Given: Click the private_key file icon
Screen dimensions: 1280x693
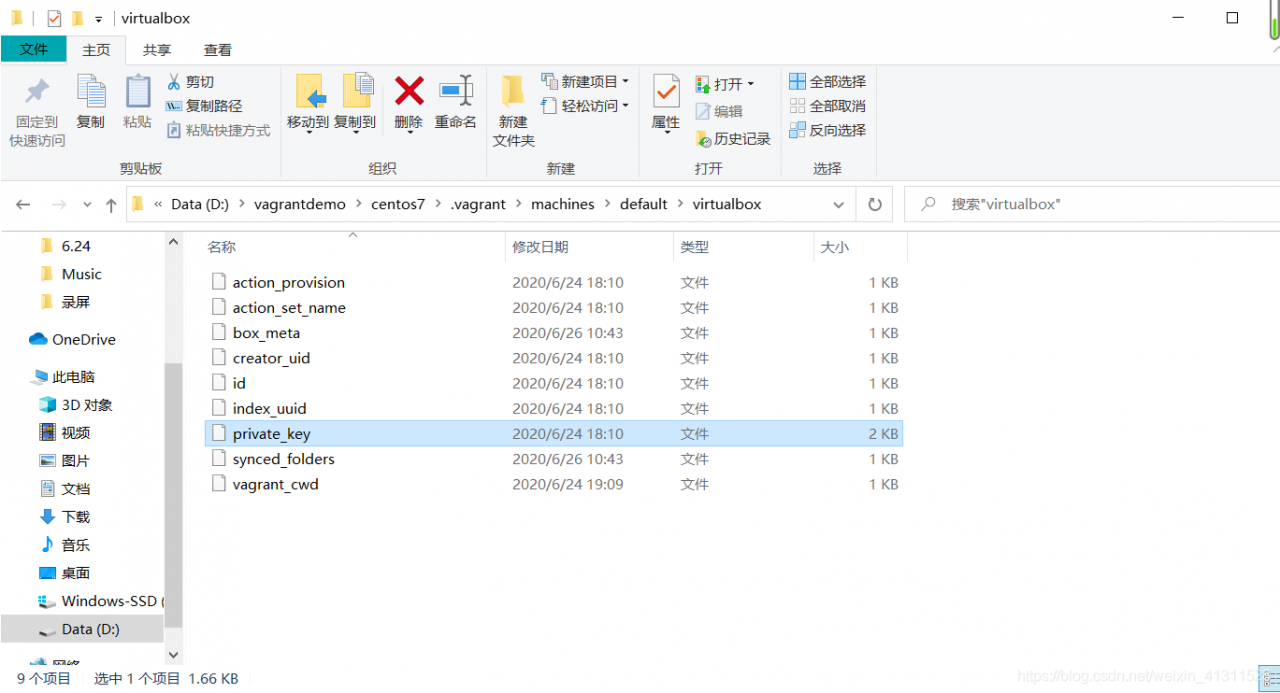Looking at the screenshot, I should point(219,433).
